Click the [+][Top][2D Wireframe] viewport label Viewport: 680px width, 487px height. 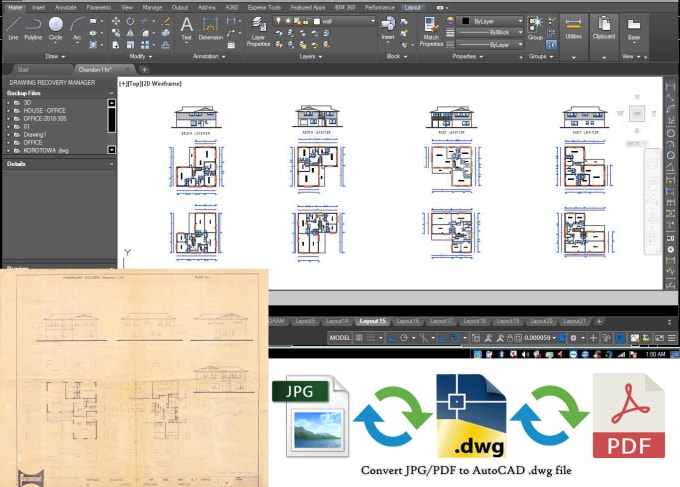[150, 84]
